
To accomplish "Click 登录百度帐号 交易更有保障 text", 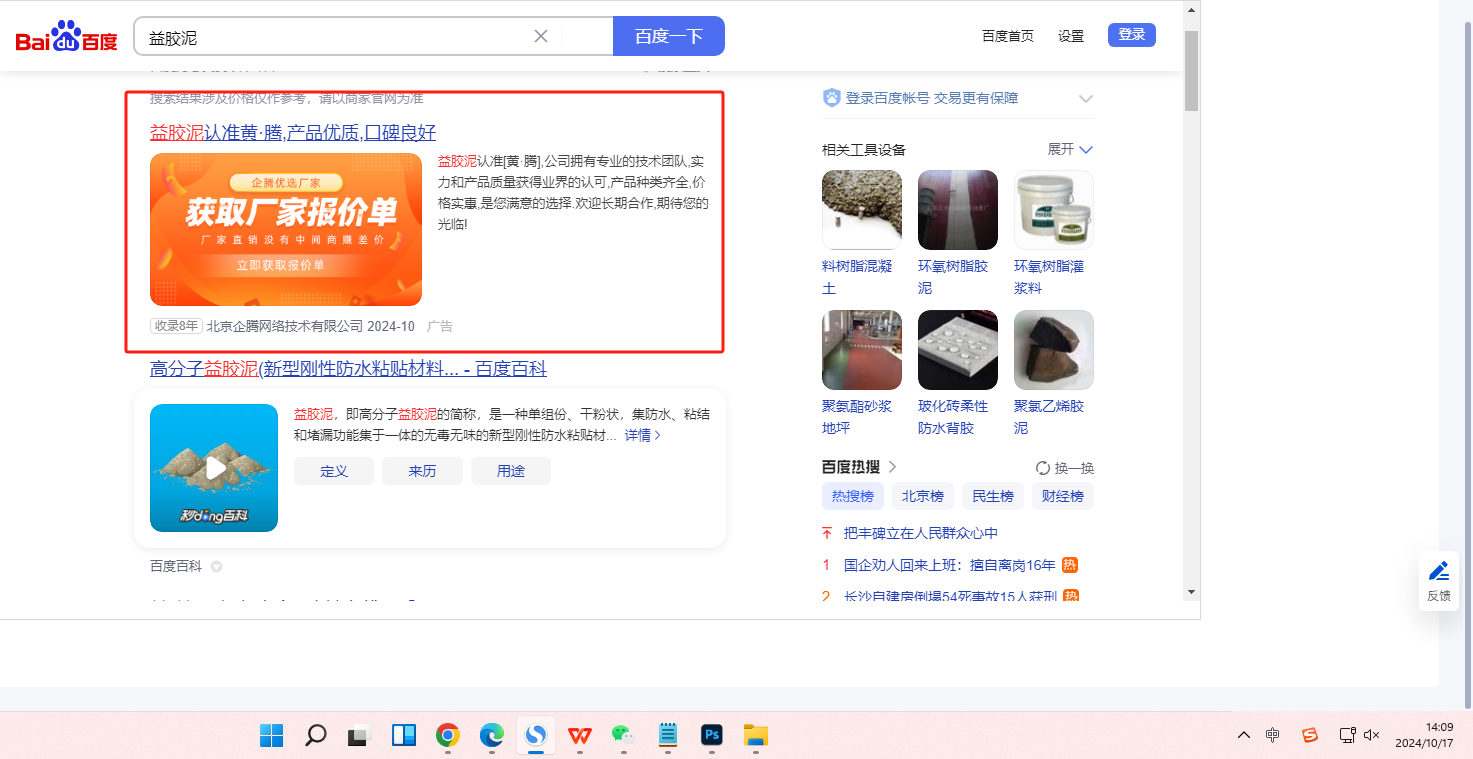I will 932,98.
